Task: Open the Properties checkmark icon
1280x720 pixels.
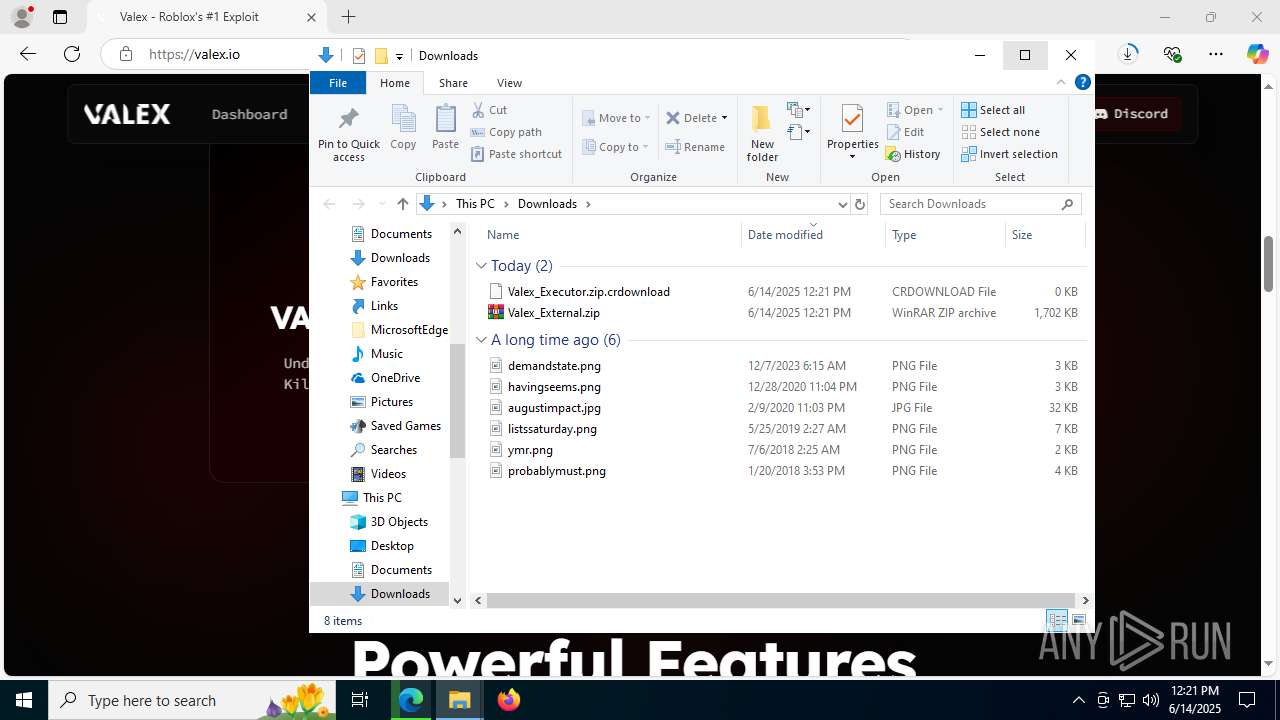Action: tap(852, 119)
